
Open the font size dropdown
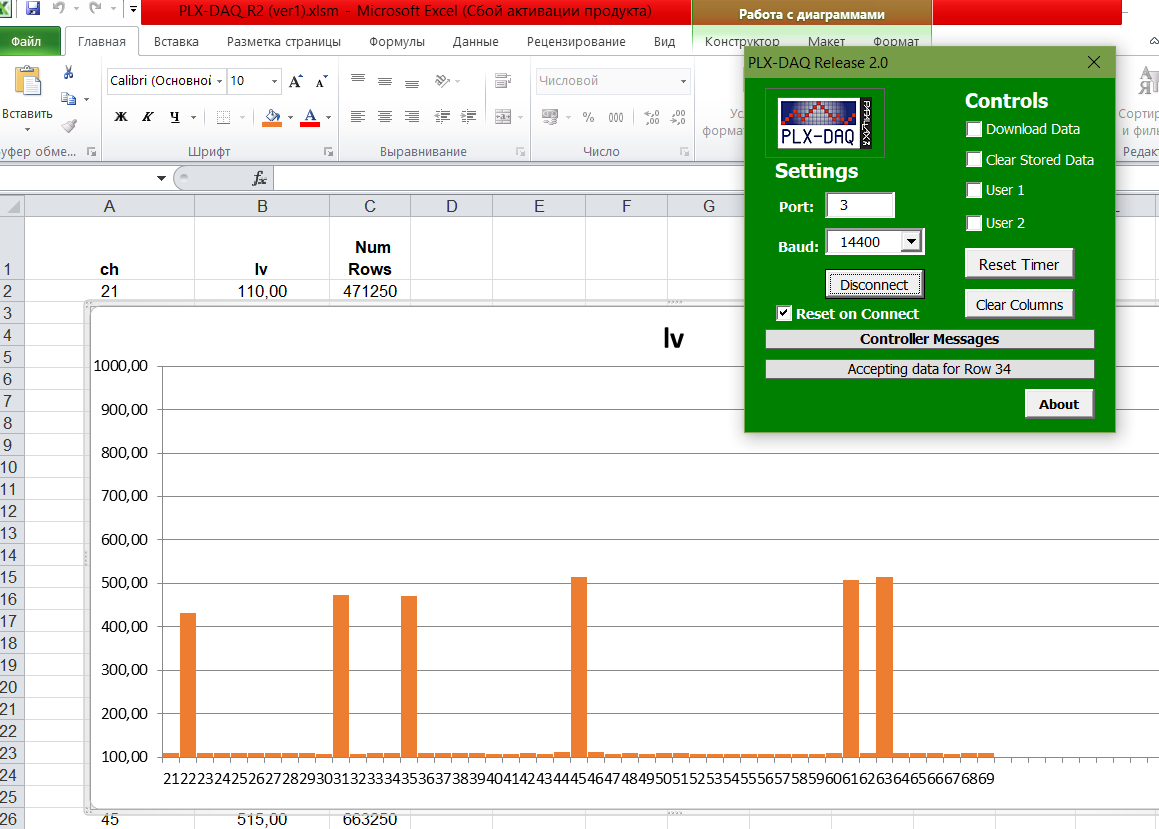(x=274, y=81)
